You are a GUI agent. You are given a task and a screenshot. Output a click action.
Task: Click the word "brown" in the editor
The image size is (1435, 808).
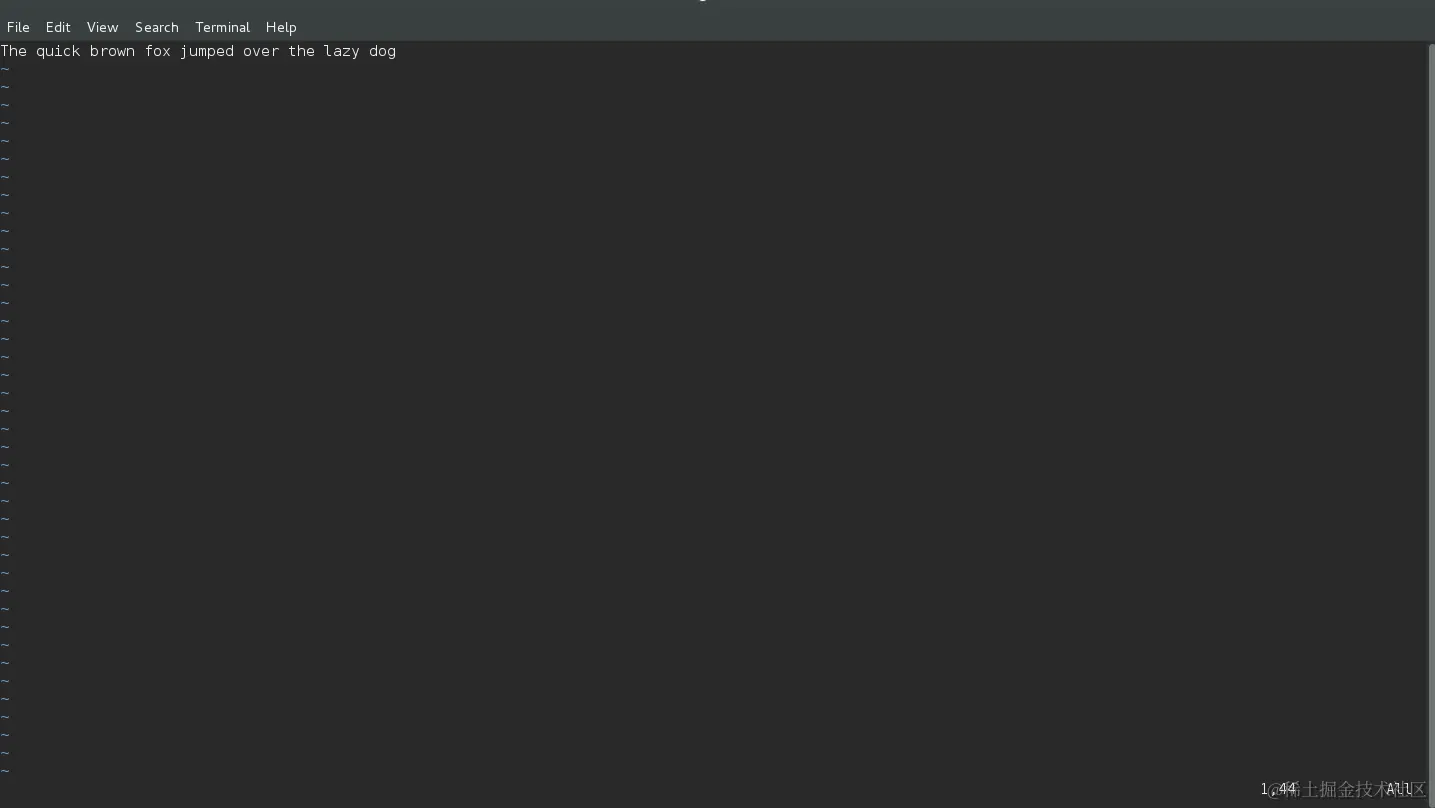coord(112,51)
